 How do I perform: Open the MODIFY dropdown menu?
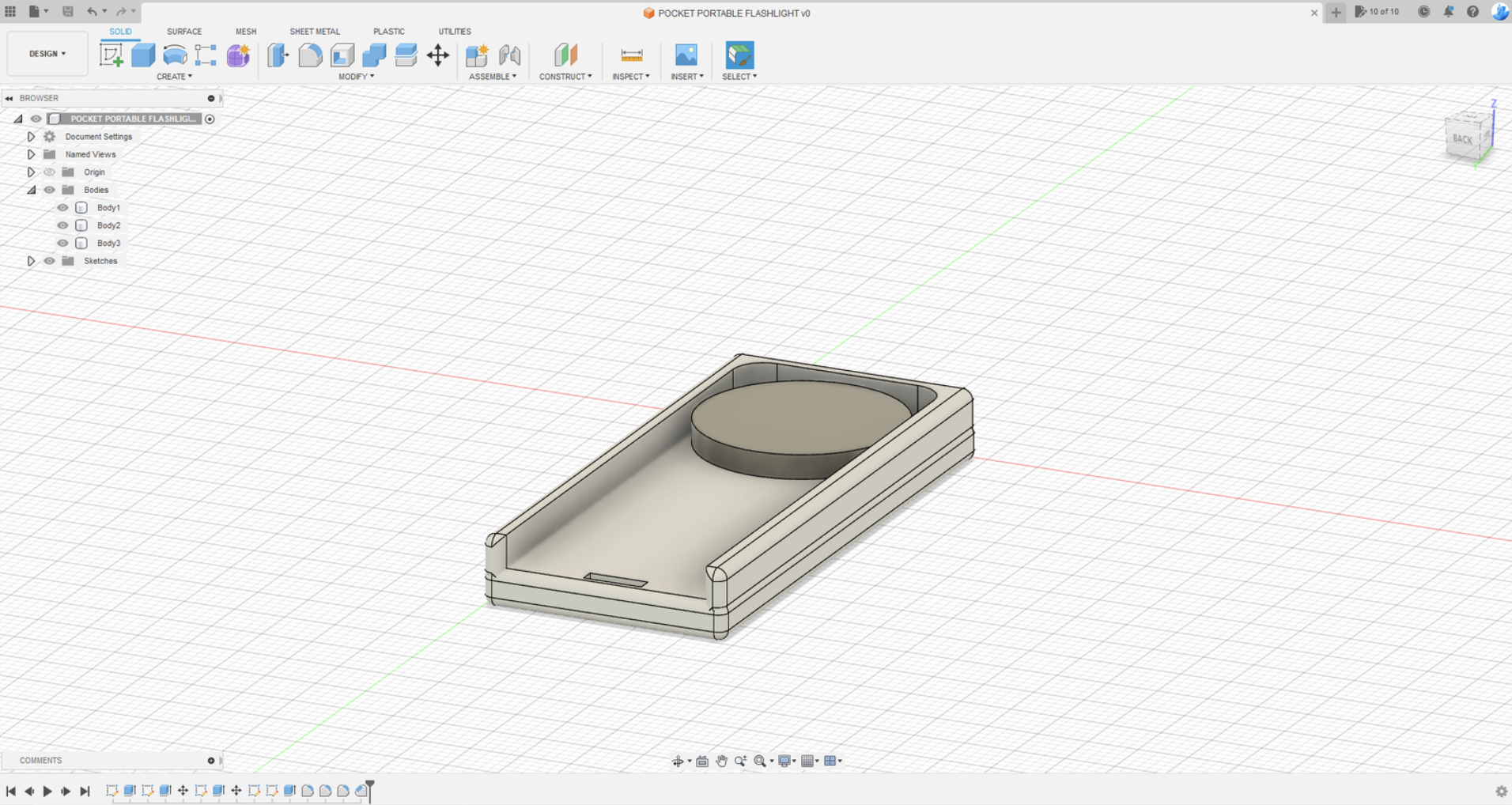pos(356,77)
